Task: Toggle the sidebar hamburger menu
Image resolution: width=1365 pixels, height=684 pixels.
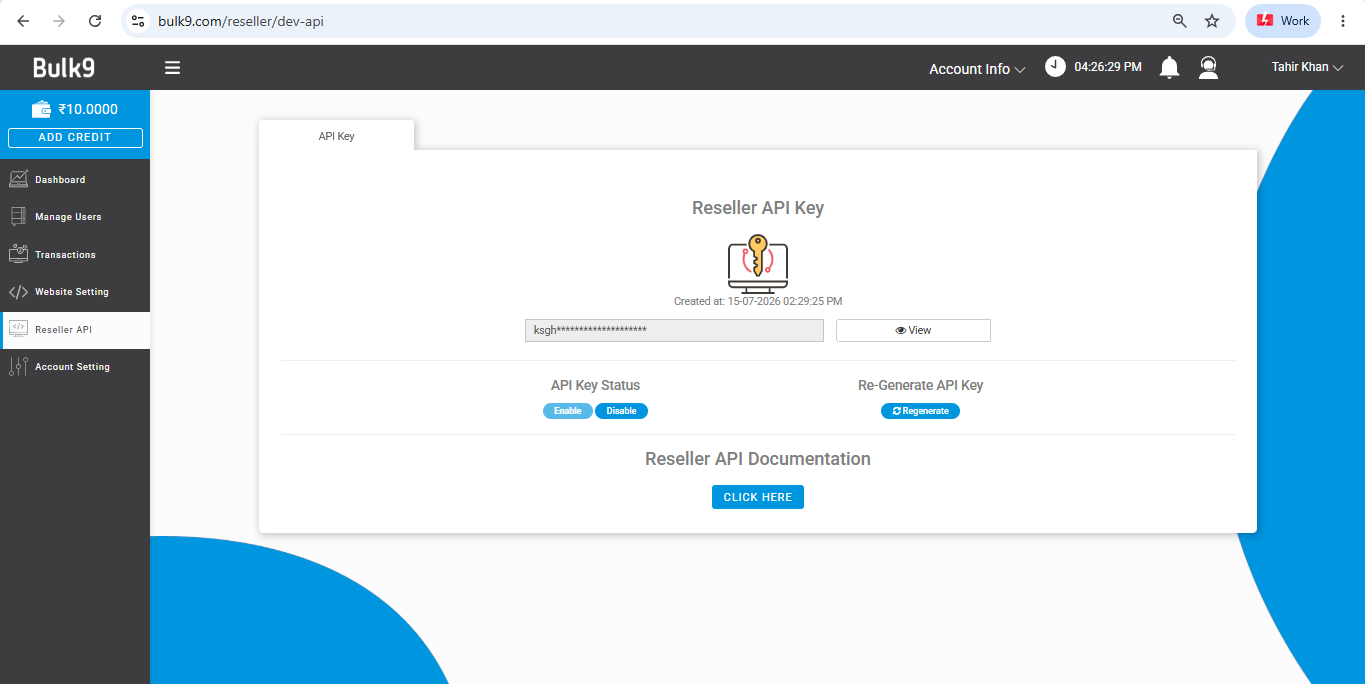Action: pos(173,68)
